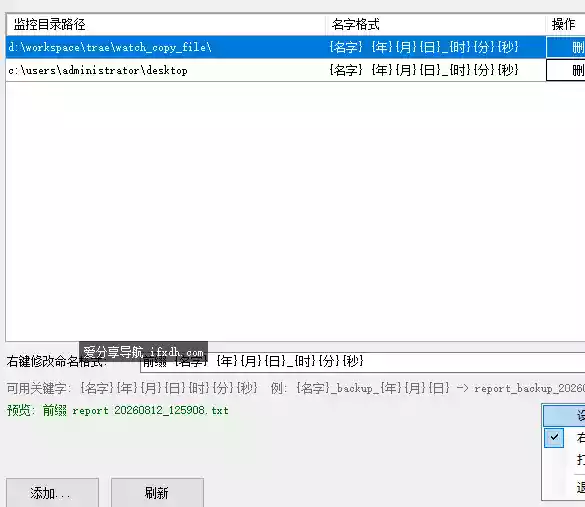
Task: Click the 刷新 button
Action: tap(157, 492)
